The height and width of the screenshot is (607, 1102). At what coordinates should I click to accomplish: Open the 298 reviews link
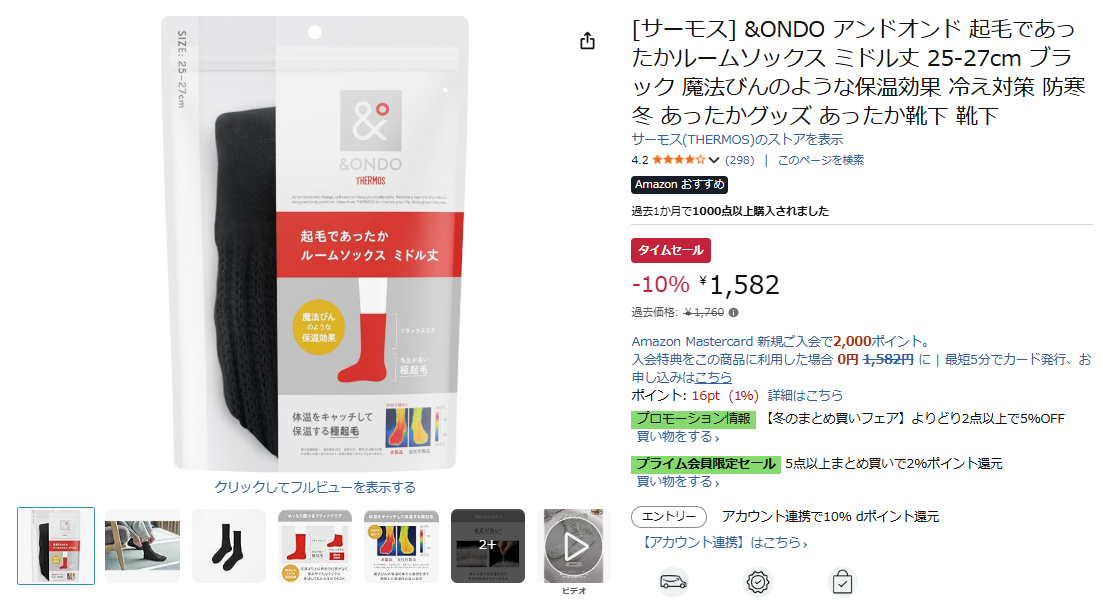(x=739, y=160)
